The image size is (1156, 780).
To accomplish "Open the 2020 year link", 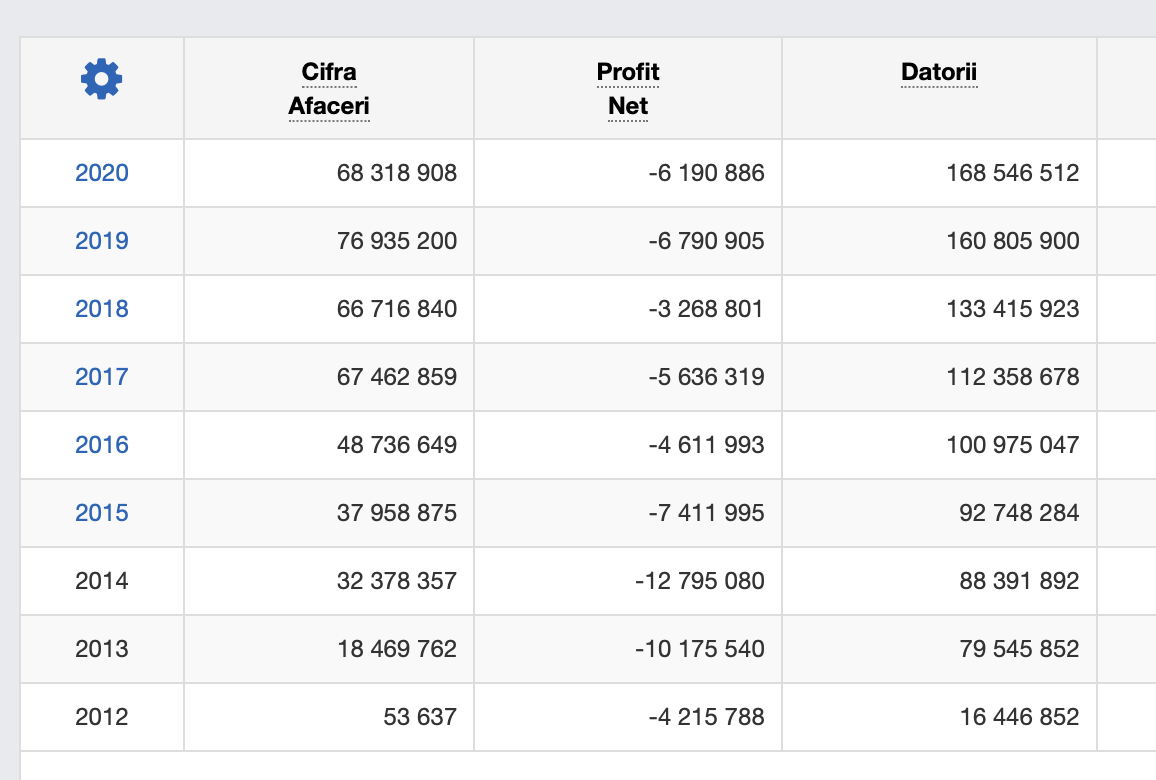I will pyautogui.click(x=102, y=173).
